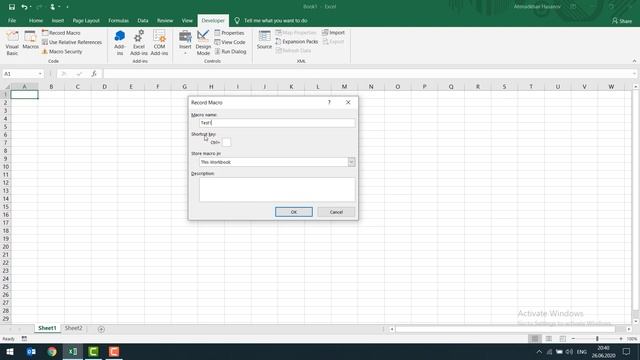Toggle Design Mode
This screenshot has width=640, height=360.
203,42
